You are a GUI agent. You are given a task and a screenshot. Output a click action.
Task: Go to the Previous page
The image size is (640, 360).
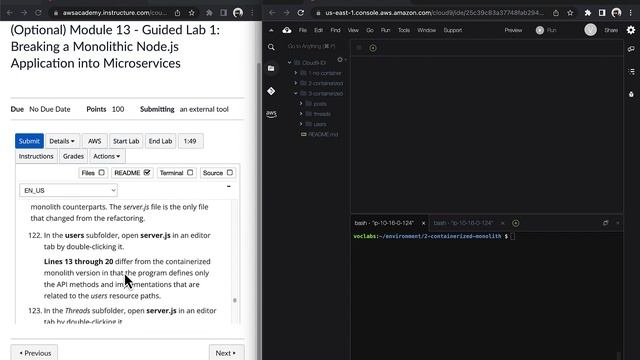coord(35,353)
